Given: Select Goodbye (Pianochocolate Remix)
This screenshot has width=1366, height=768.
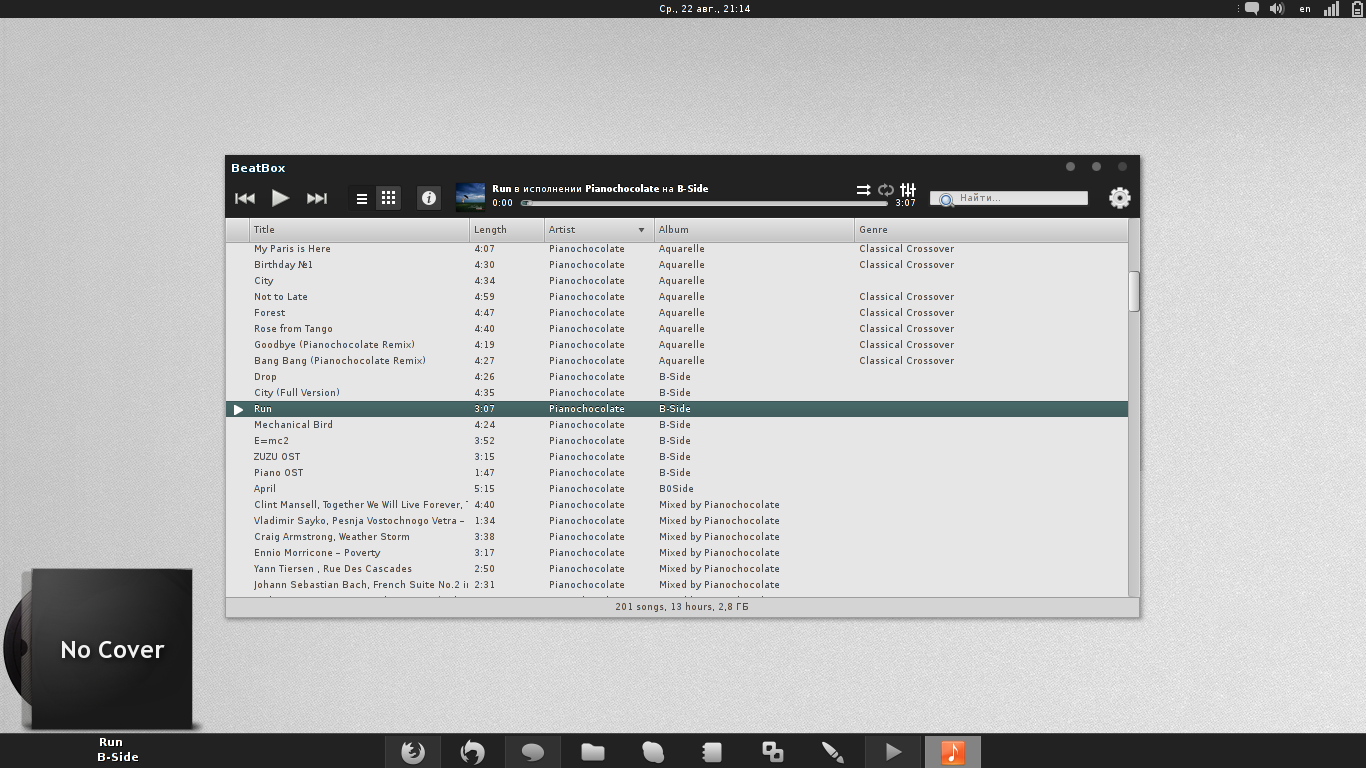Looking at the screenshot, I should point(334,345).
